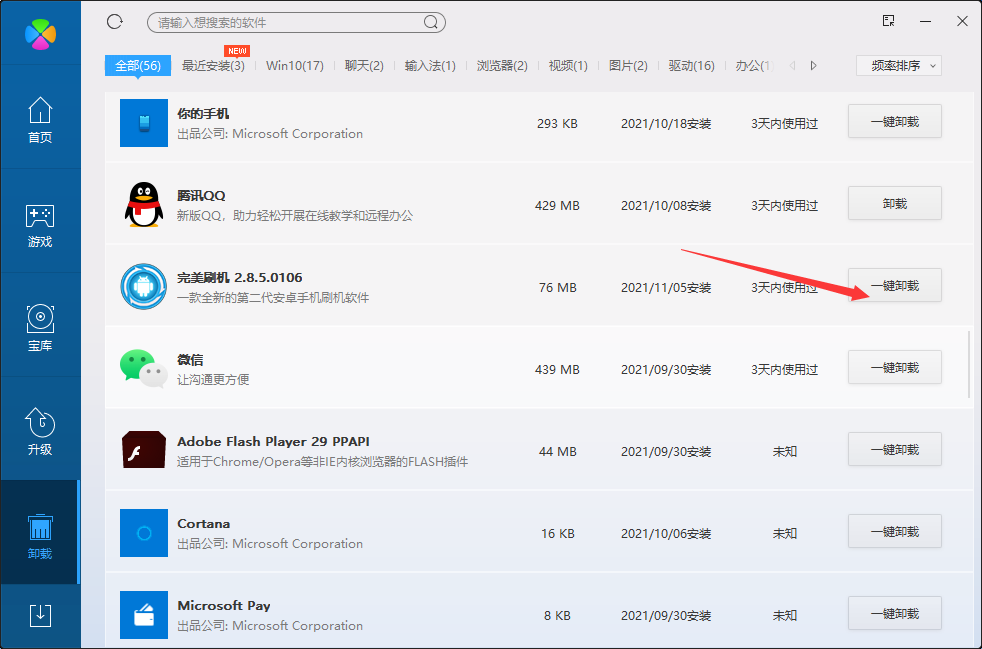Click the 8 KB size of Microsoft Pay
The height and width of the screenshot is (649, 982).
tap(557, 616)
